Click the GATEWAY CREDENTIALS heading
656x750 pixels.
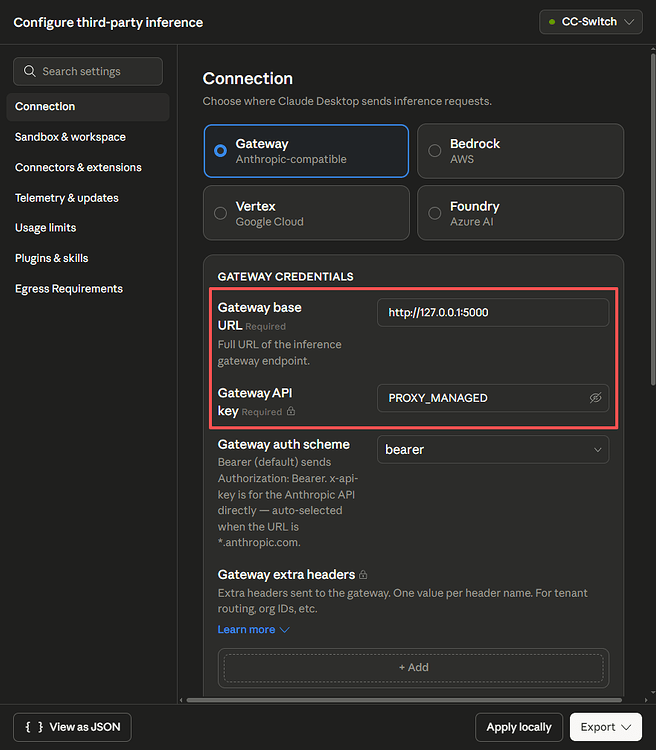tap(286, 276)
